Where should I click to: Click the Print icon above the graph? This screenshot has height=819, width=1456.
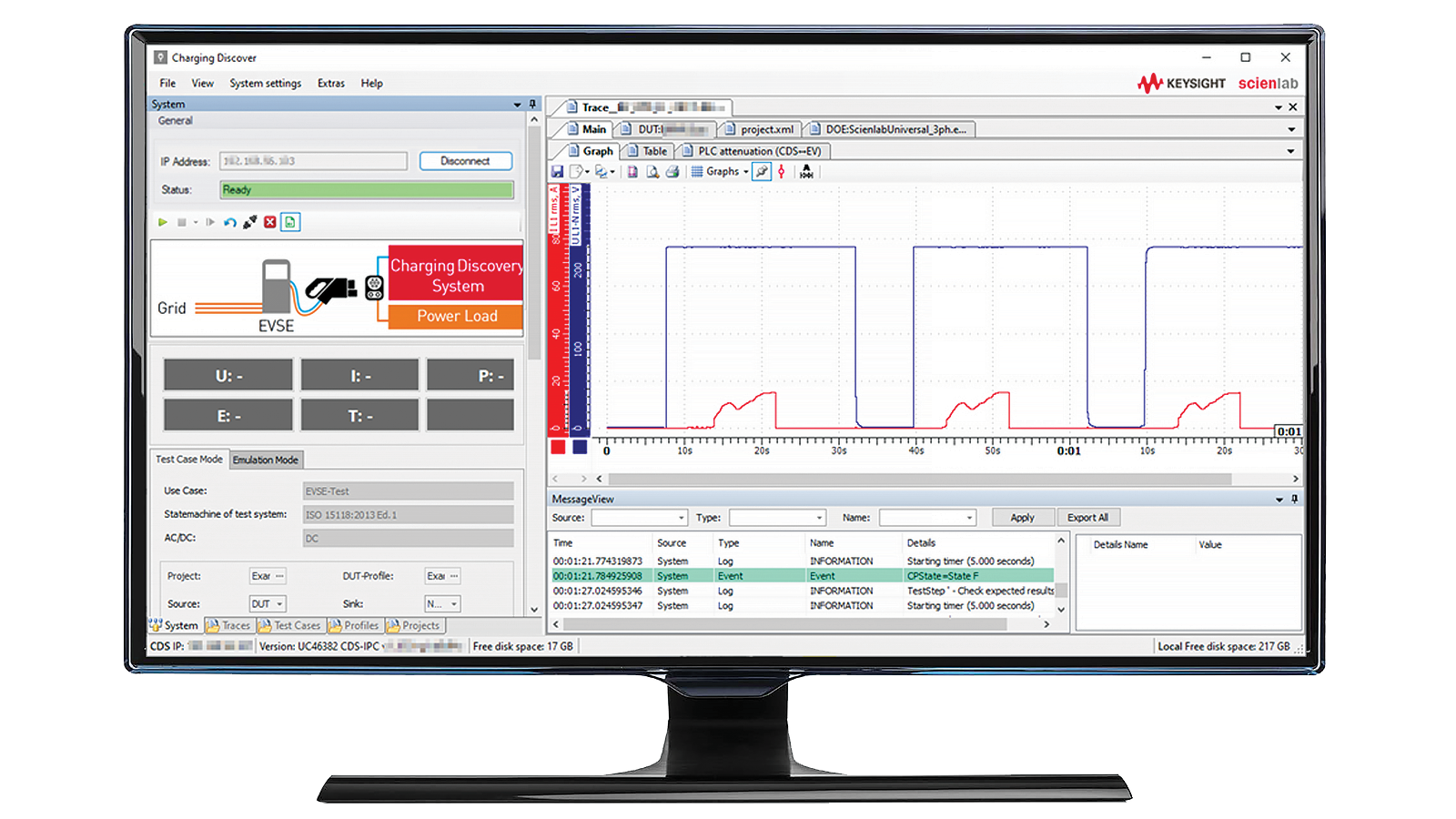pos(672,172)
